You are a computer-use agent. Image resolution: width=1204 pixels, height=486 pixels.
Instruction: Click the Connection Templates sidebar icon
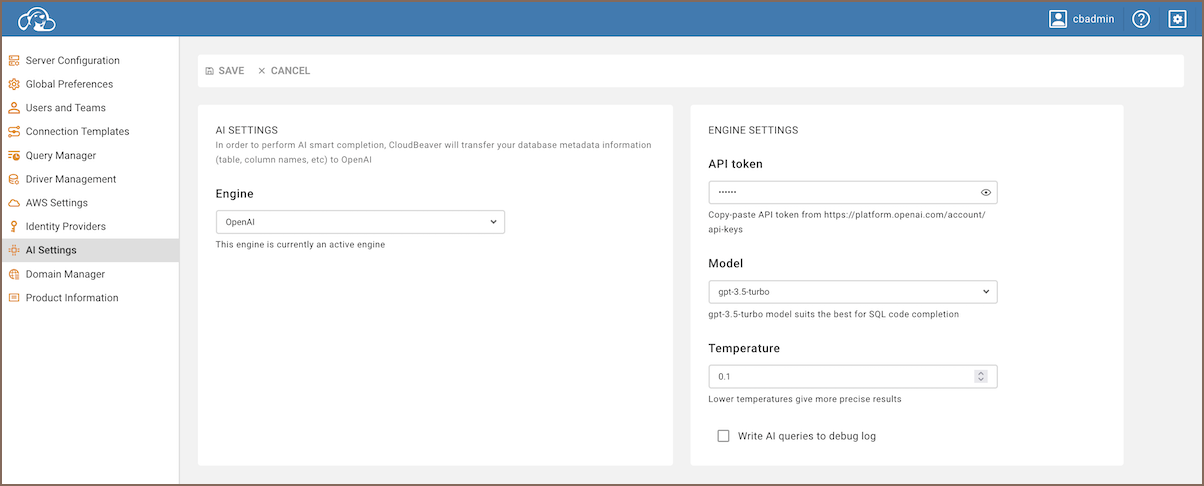click(14, 132)
